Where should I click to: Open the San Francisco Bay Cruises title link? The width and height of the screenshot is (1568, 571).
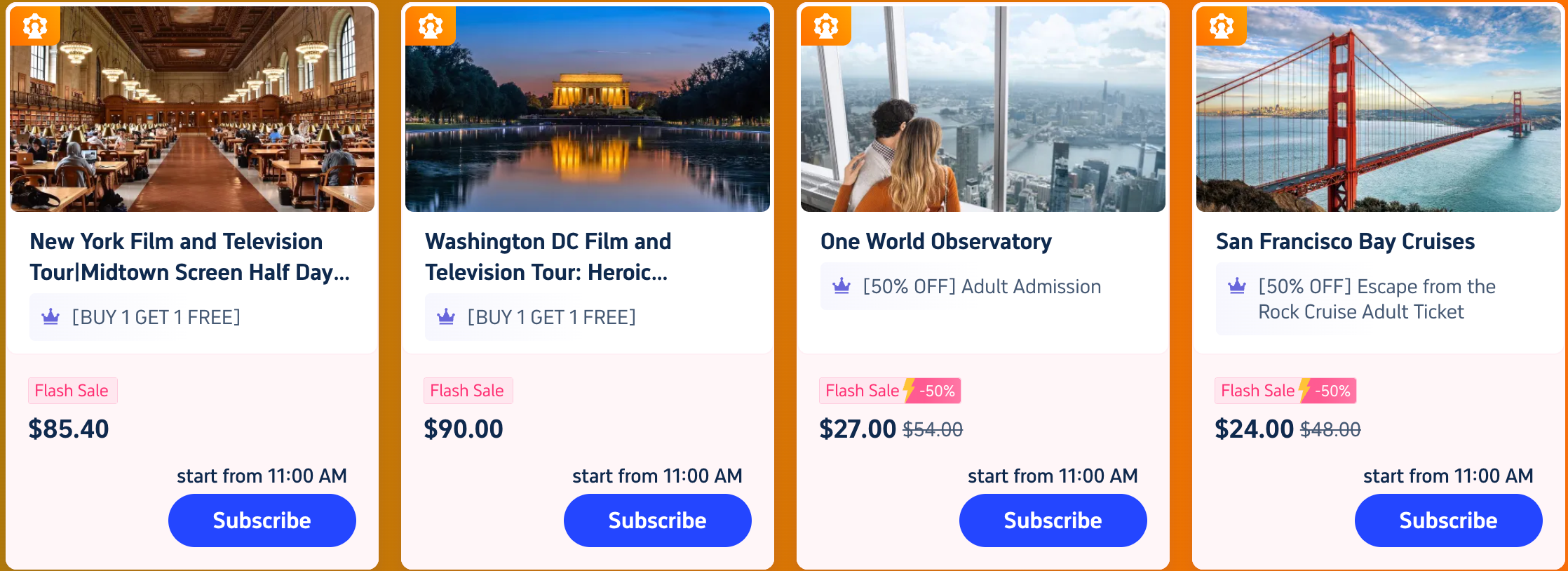click(1346, 241)
